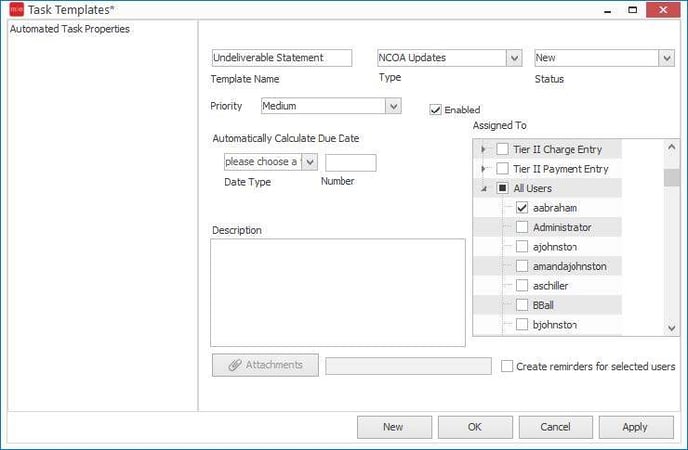Check the BBall user checkbox
The height and width of the screenshot is (450, 688).
pyautogui.click(x=522, y=305)
